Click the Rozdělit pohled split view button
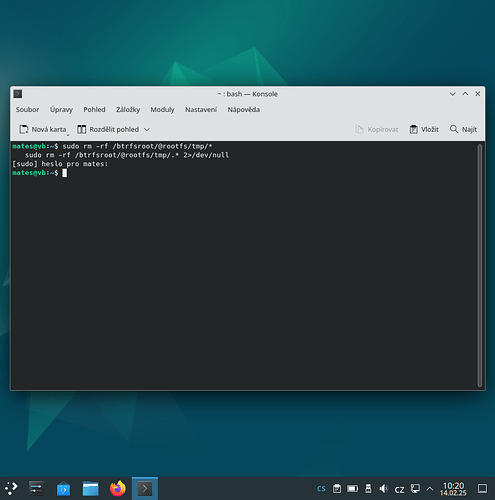 pyautogui.click(x=108, y=129)
